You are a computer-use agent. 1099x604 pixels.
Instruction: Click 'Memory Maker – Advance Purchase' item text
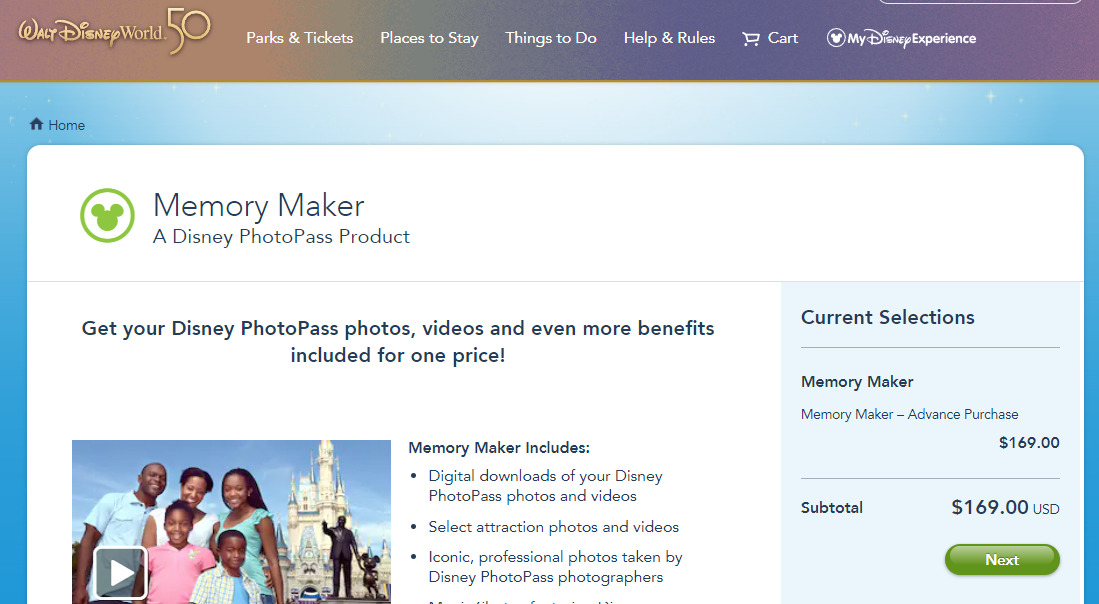click(x=910, y=414)
